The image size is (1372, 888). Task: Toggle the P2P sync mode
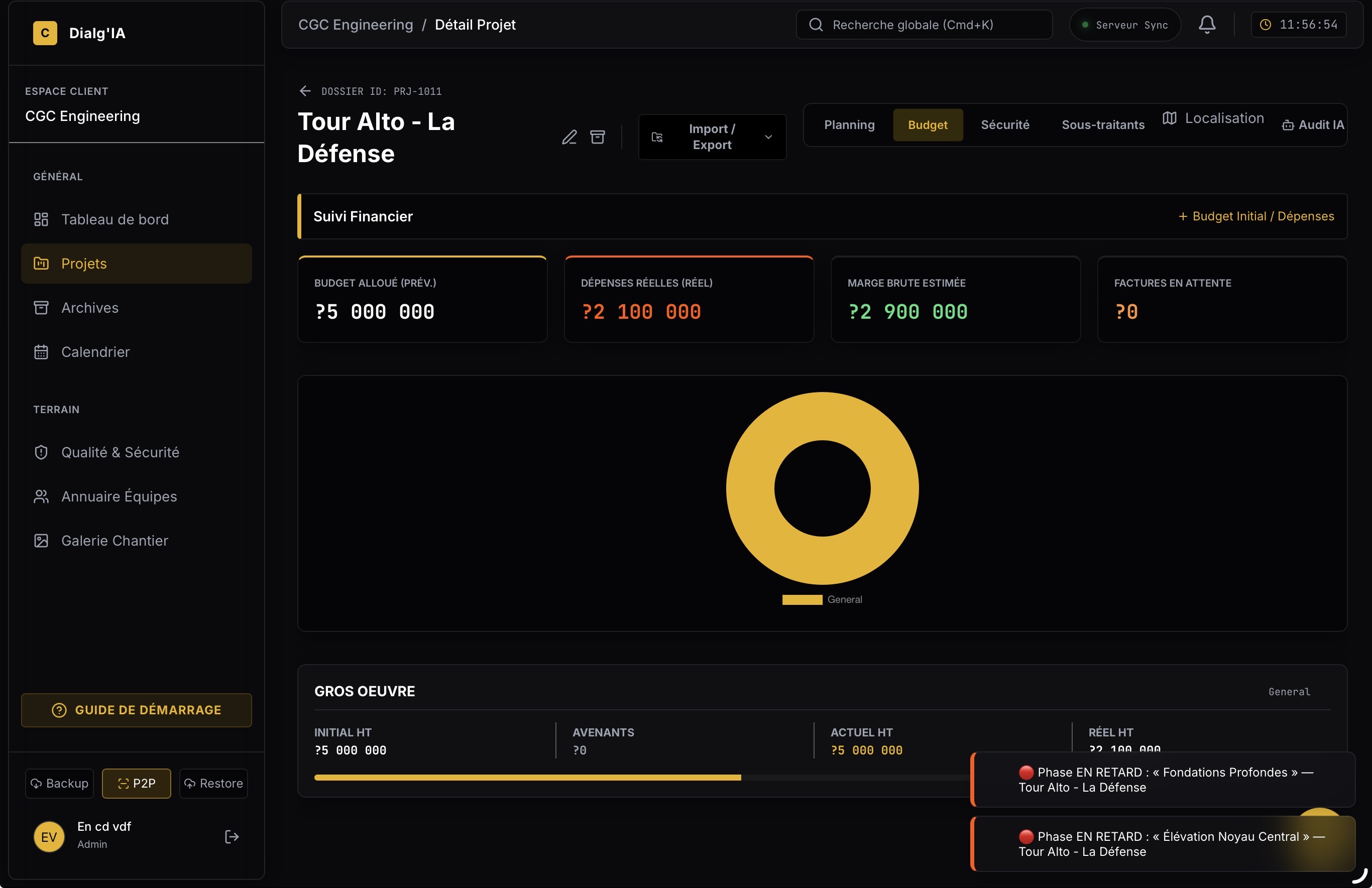click(x=137, y=783)
